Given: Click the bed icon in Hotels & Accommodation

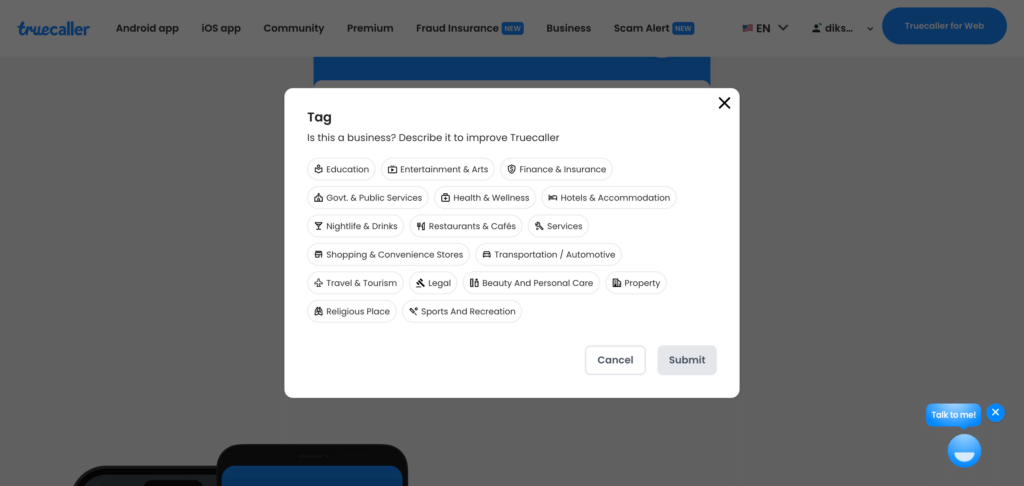Looking at the screenshot, I should pyautogui.click(x=552, y=198).
